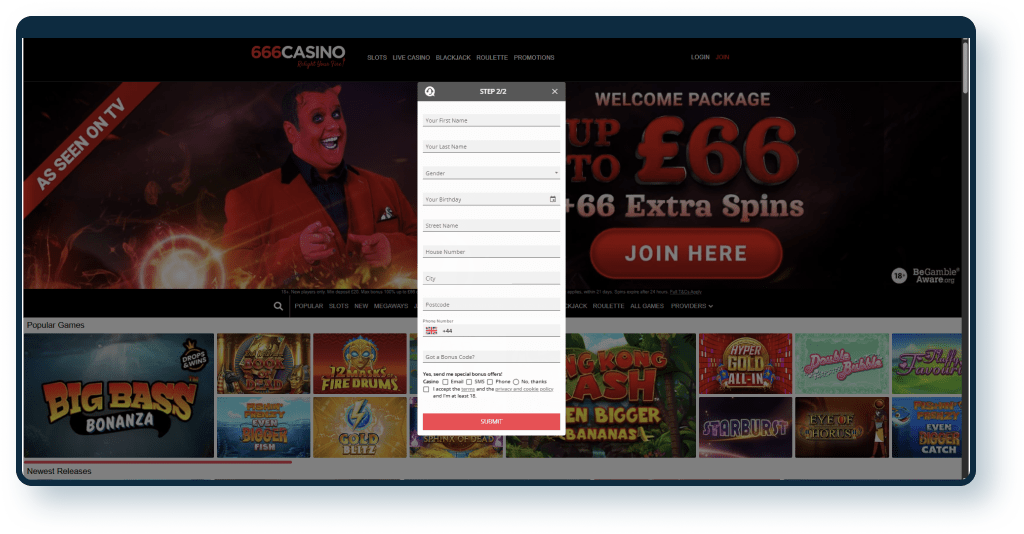
Task: Click the Popular Games heading
Action: (56, 324)
